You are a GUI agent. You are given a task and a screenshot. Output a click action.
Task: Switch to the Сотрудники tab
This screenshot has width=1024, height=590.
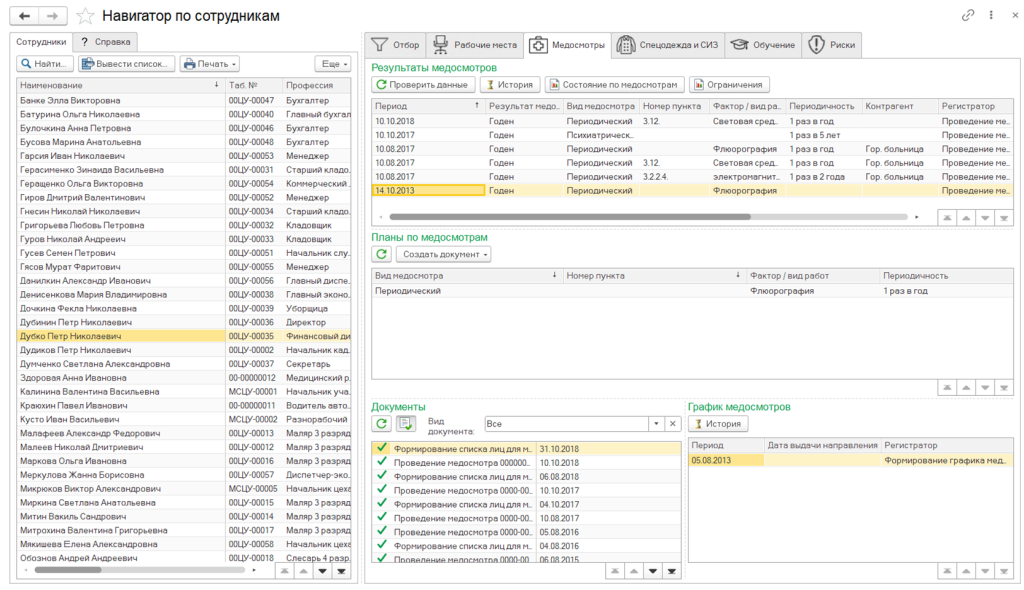(x=41, y=42)
